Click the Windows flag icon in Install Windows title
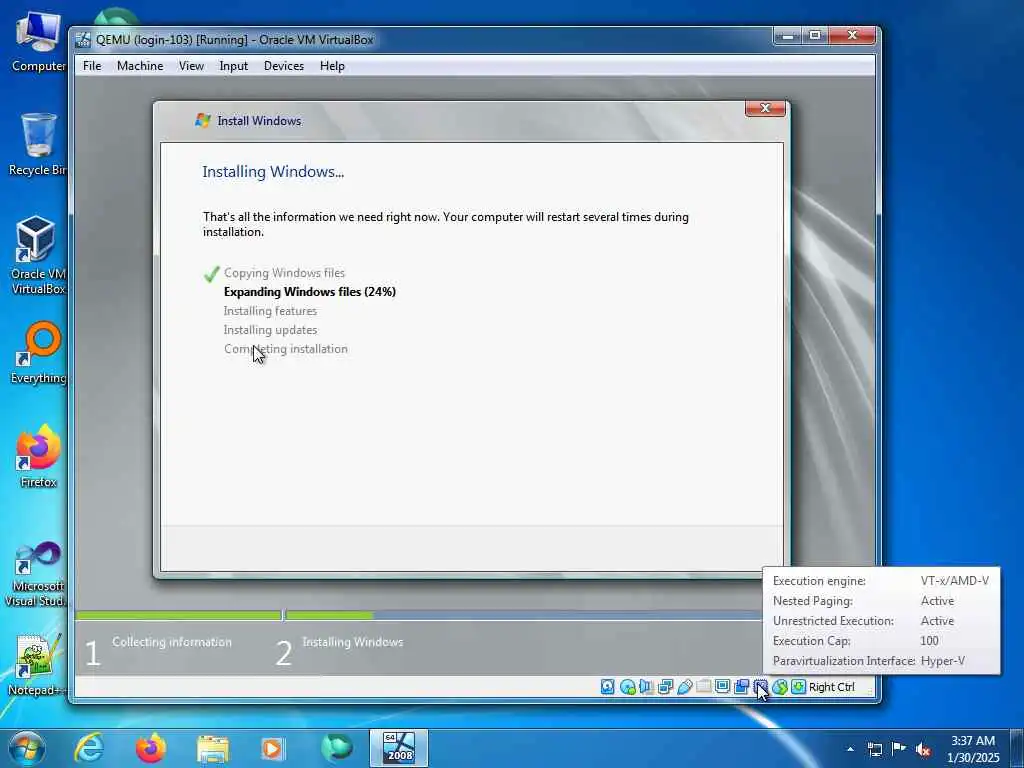Viewport: 1024px width, 768px height. (x=202, y=121)
